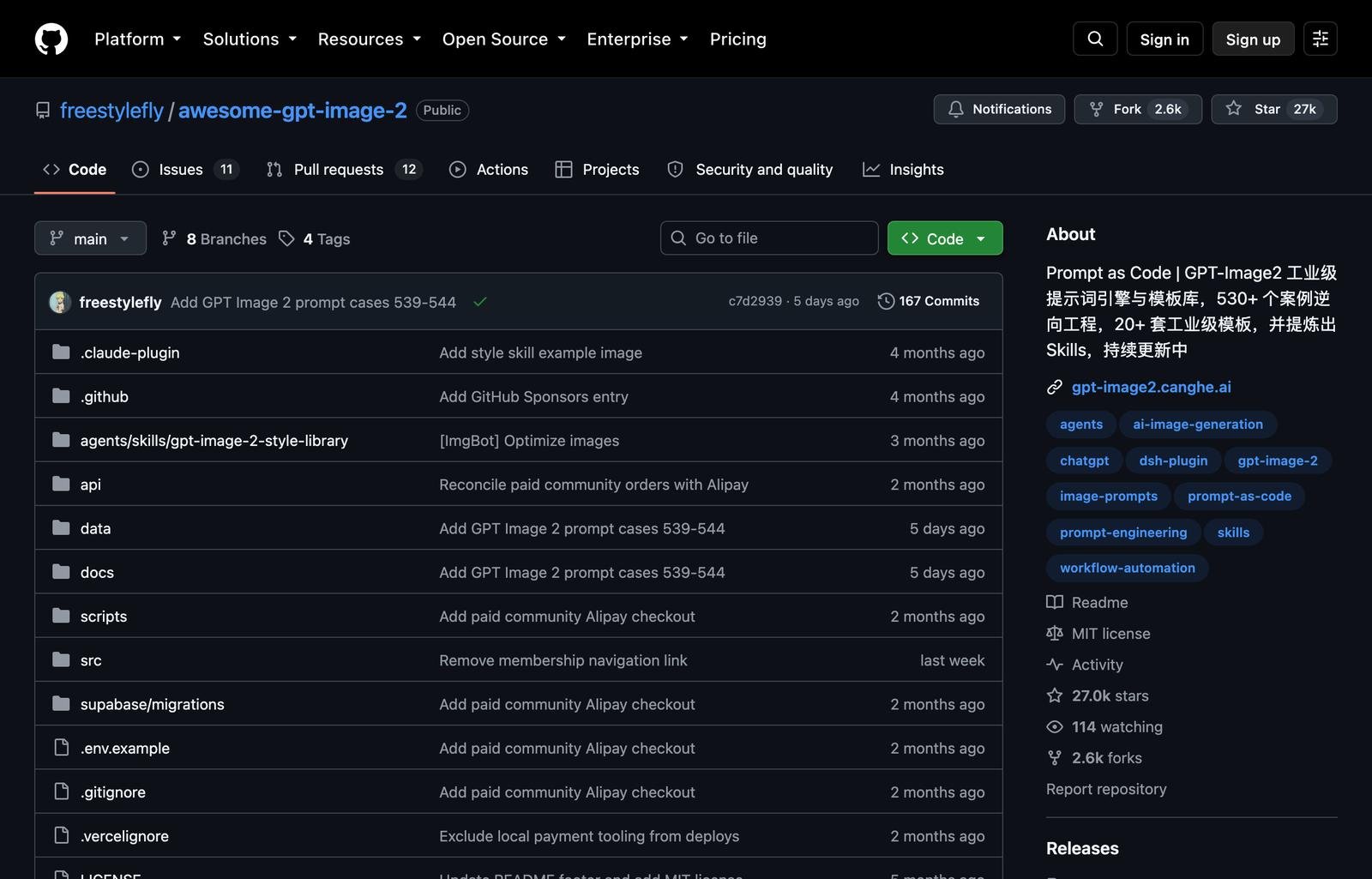Open the docs folder
Viewport: 1372px width, 879px height.
pyautogui.click(x=97, y=572)
